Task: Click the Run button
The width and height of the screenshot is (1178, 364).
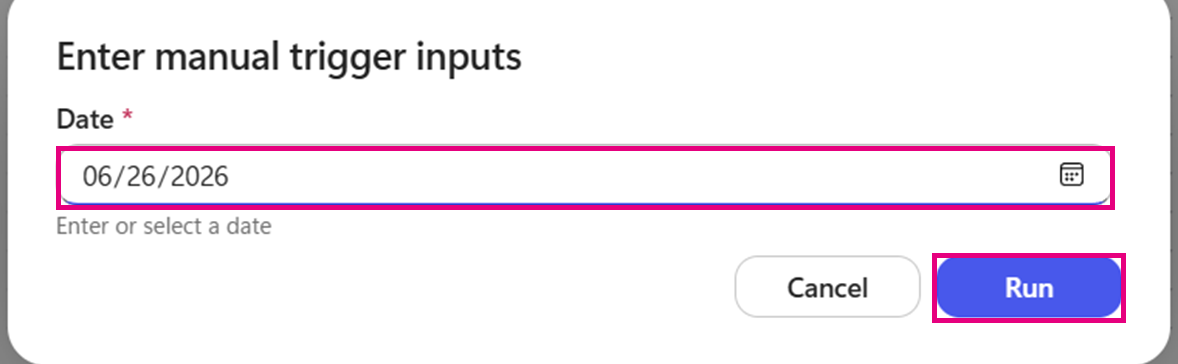Action: click(1029, 288)
